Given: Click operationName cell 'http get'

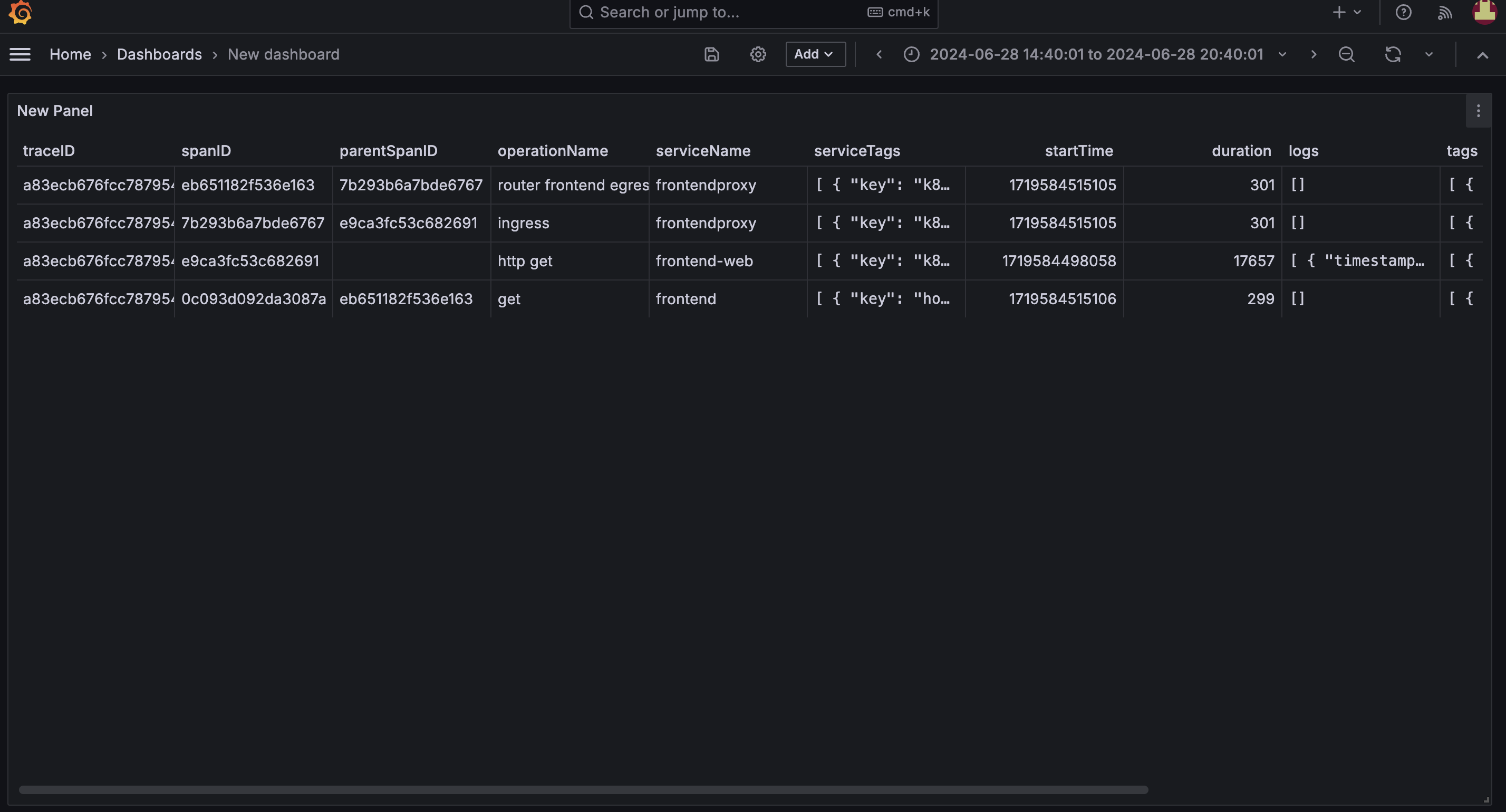Looking at the screenshot, I should point(570,260).
